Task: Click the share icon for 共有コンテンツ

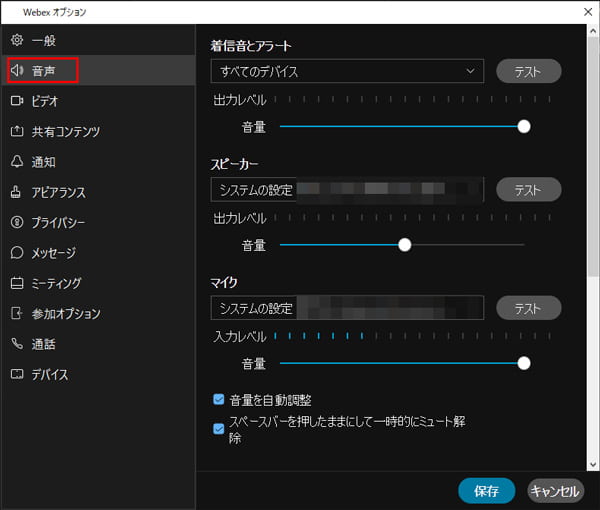Action: coord(17,131)
